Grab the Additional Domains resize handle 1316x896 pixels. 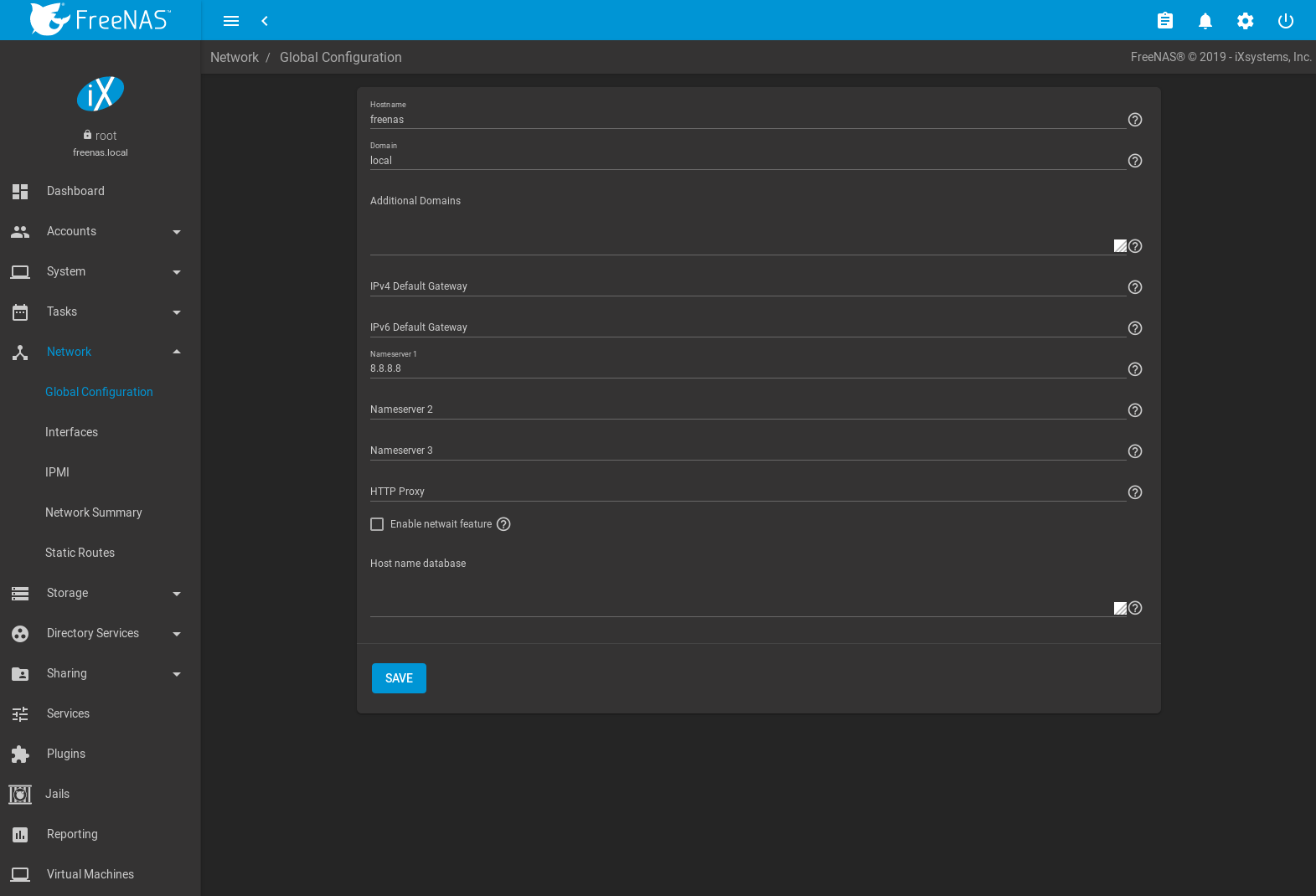click(x=1120, y=246)
